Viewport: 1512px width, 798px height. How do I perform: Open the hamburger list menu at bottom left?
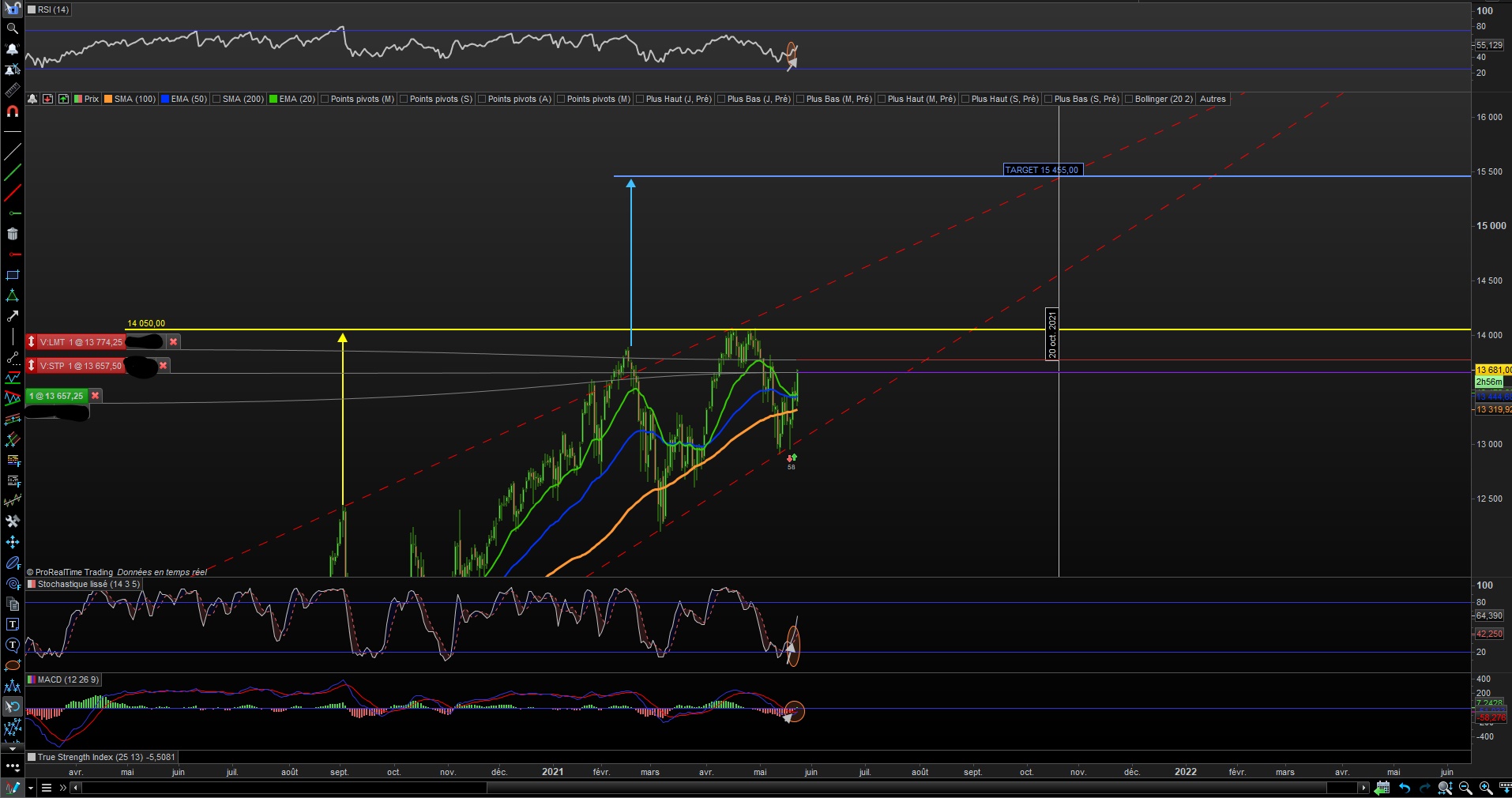tap(47, 788)
